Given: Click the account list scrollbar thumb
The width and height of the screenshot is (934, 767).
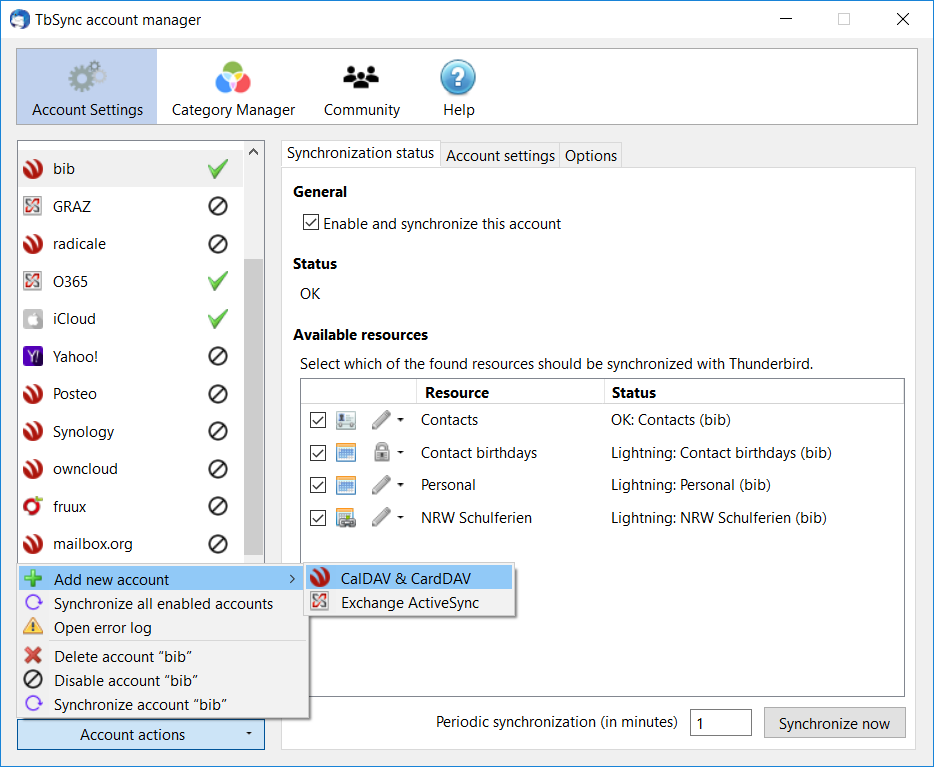Looking at the screenshot, I should point(254,406).
